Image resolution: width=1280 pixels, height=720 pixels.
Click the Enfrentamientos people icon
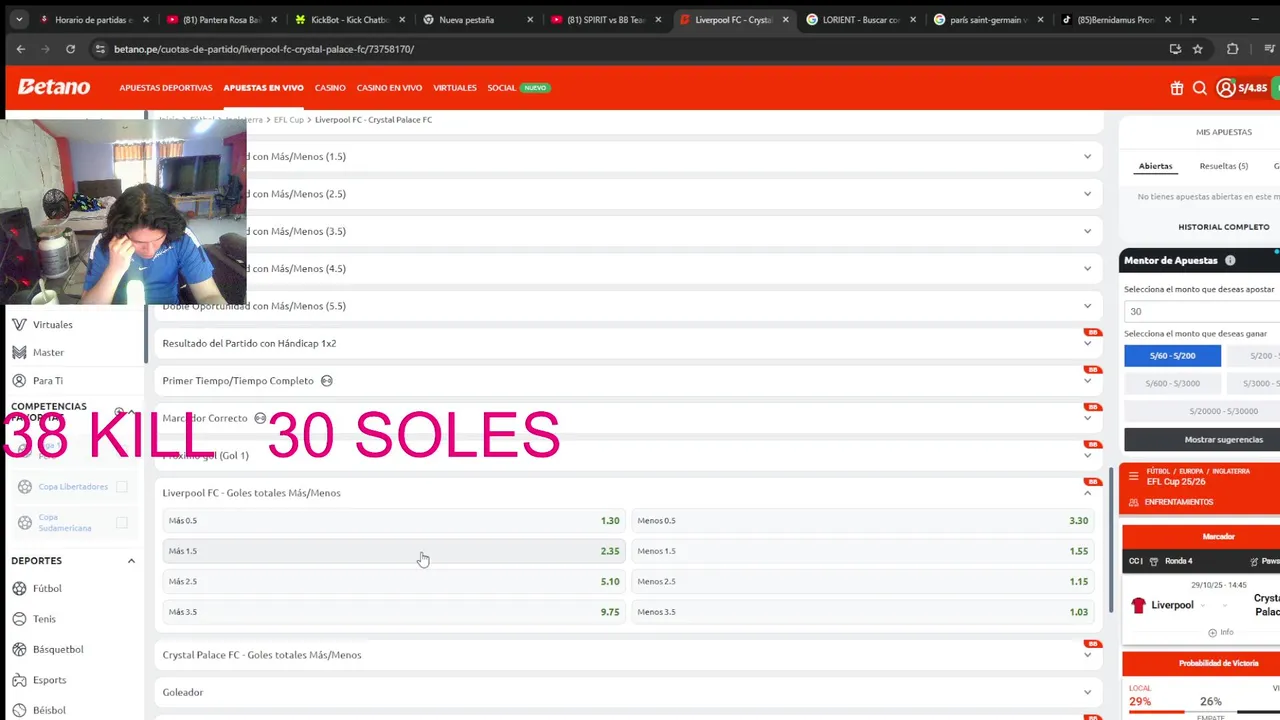coord(1136,502)
